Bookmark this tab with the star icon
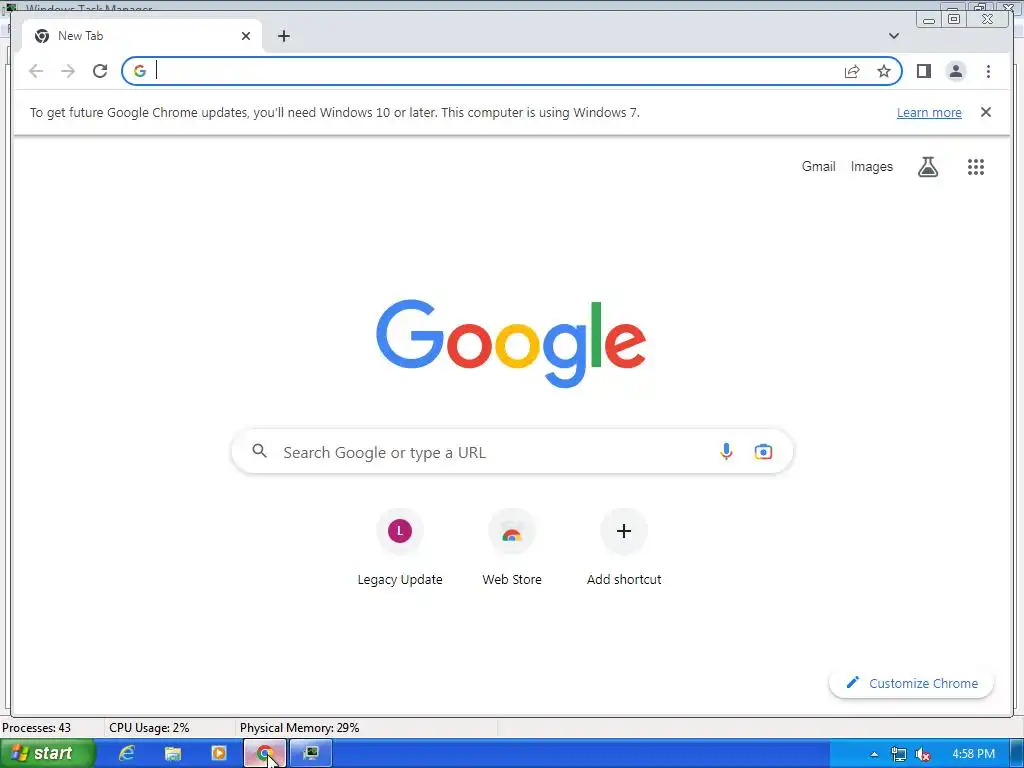This screenshot has height=768, width=1024. (x=884, y=71)
